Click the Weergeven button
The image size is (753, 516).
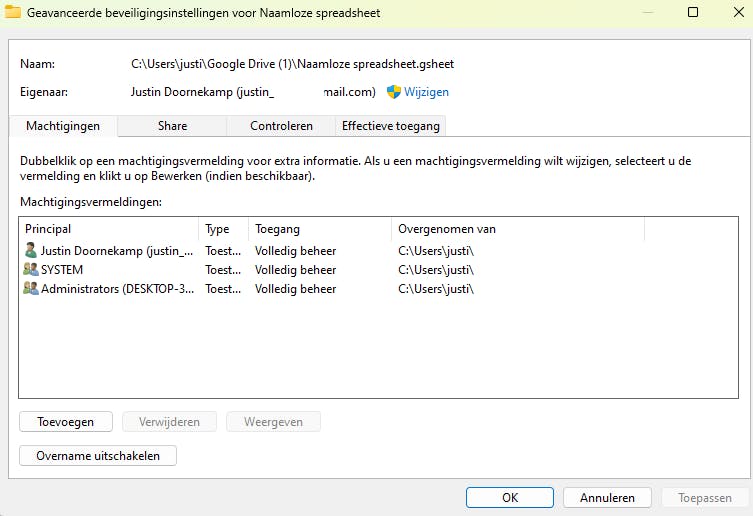[x=273, y=422]
